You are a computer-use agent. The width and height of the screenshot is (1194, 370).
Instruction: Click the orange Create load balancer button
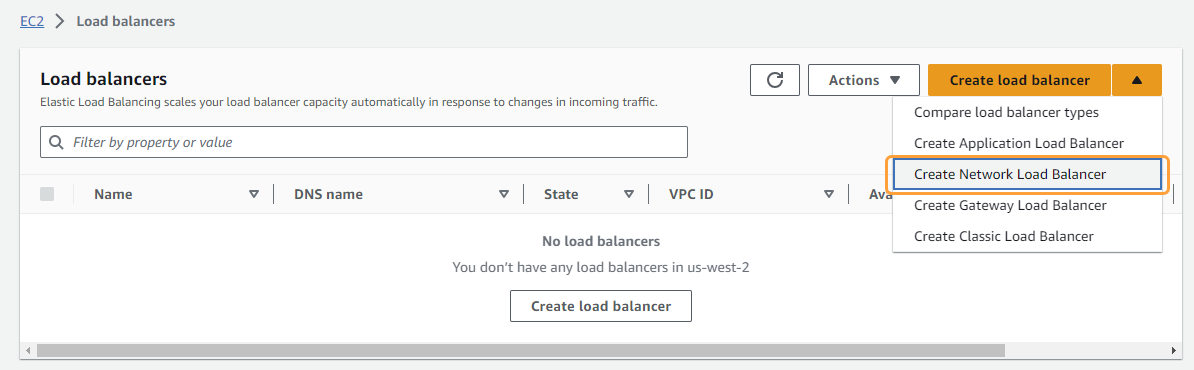(x=1019, y=80)
